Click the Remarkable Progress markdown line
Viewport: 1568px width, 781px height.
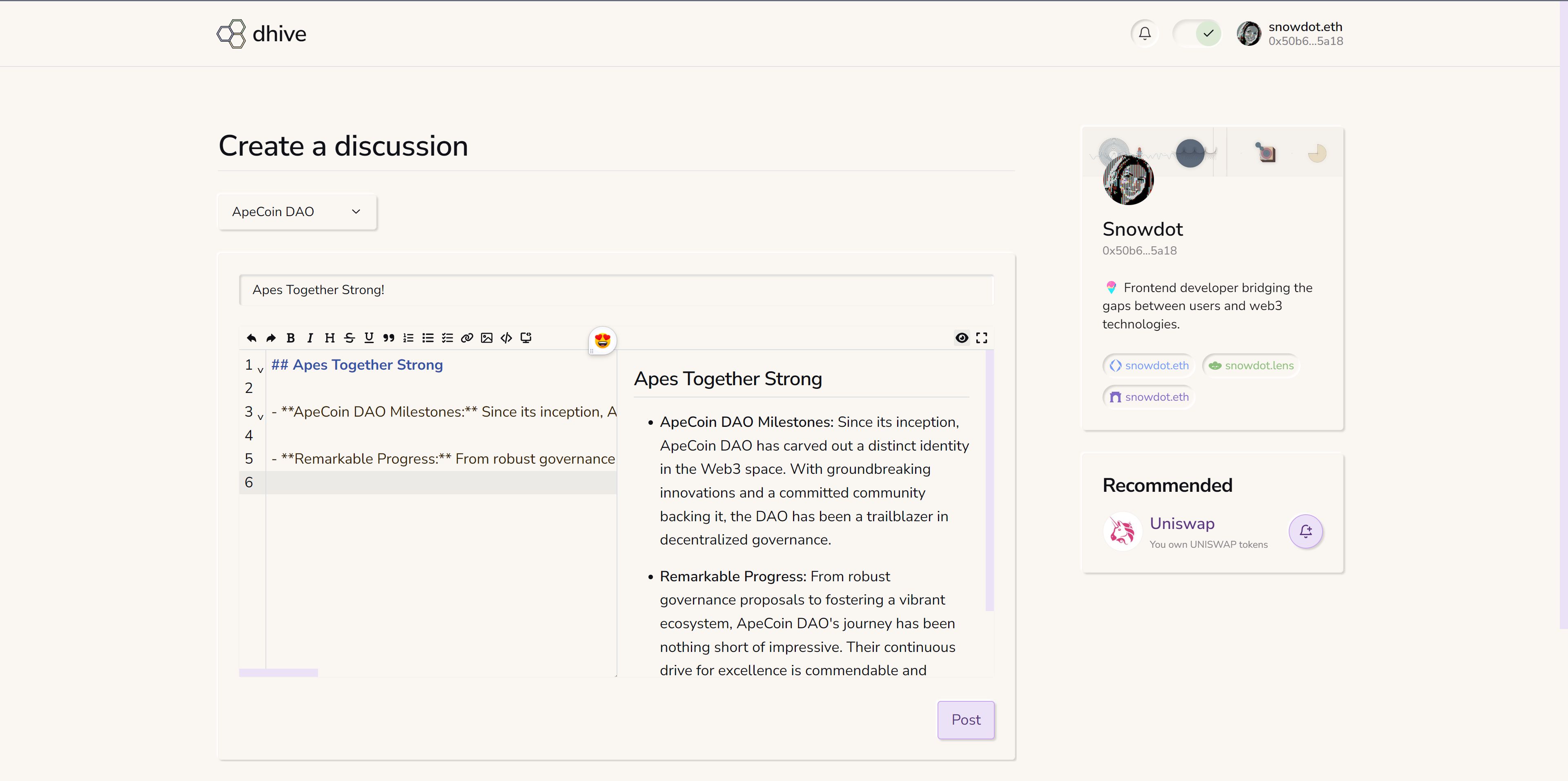pyautogui.click(x=443, y=459)
